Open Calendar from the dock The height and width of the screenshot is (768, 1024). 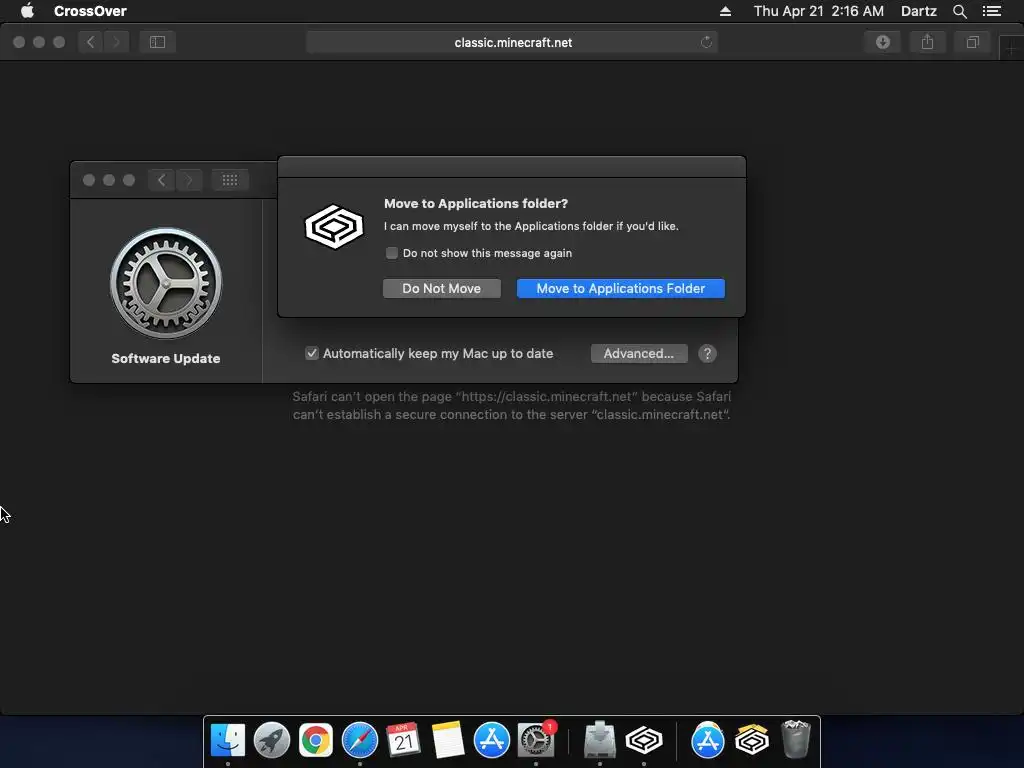[403, 741]
